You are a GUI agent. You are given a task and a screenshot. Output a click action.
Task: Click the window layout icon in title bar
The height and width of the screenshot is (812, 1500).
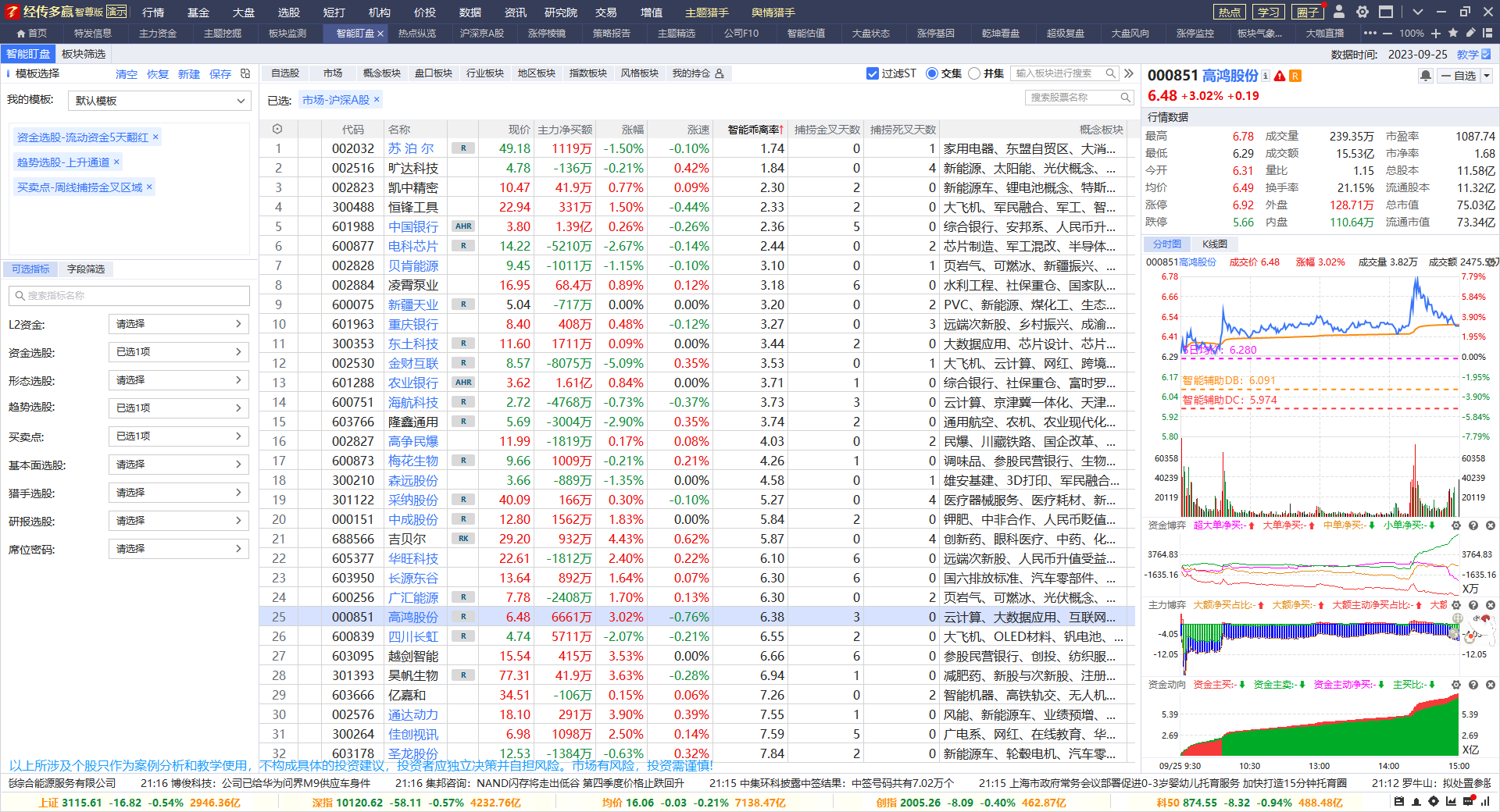tap(1386, 12)
